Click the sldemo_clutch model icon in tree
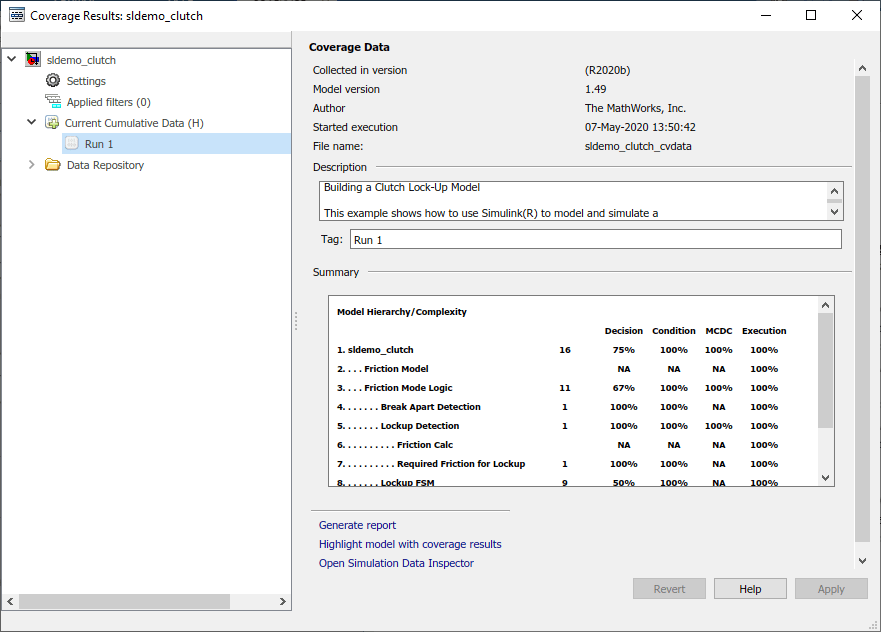Image resolution: width=881 pixels, height=632 pixels. click(x=33, y=60)
